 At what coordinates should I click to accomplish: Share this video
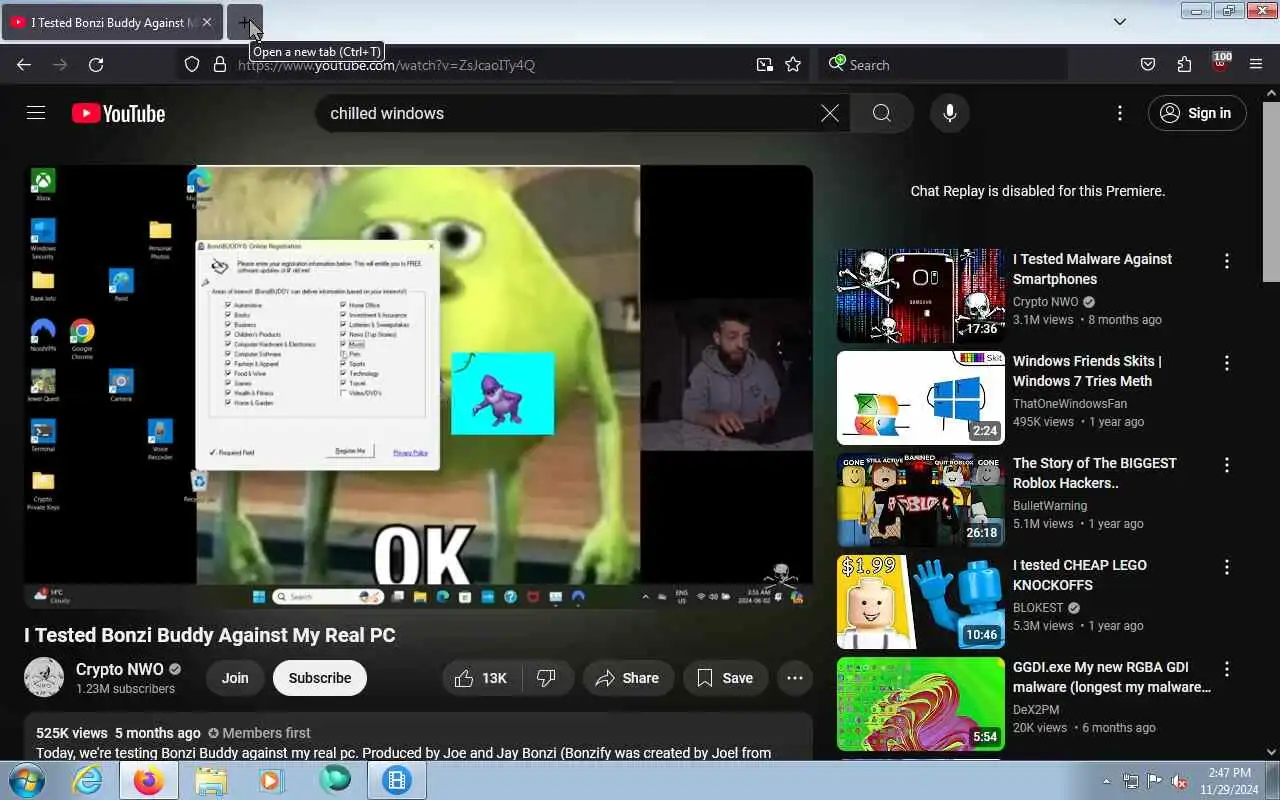(627, 678)
